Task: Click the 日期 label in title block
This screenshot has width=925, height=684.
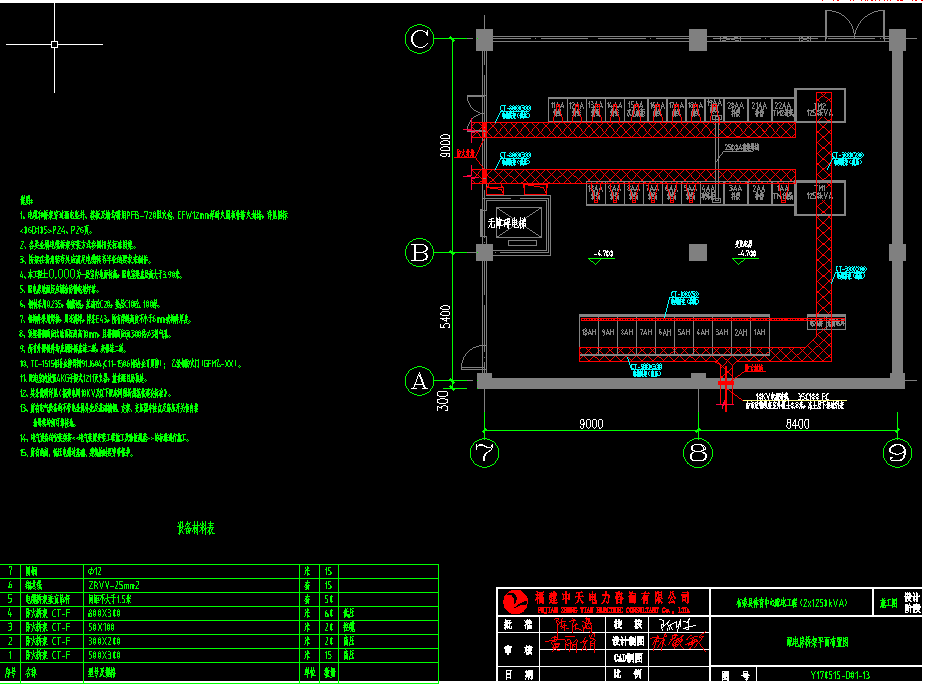Action: [x=518, y=675]
